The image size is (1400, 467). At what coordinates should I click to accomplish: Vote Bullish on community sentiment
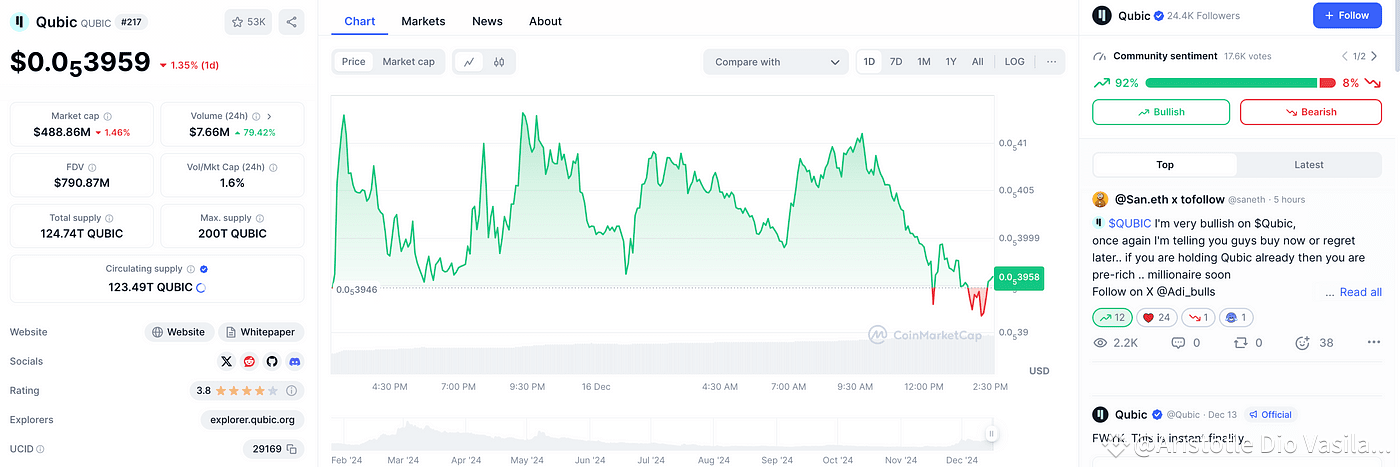[1160, 112]
